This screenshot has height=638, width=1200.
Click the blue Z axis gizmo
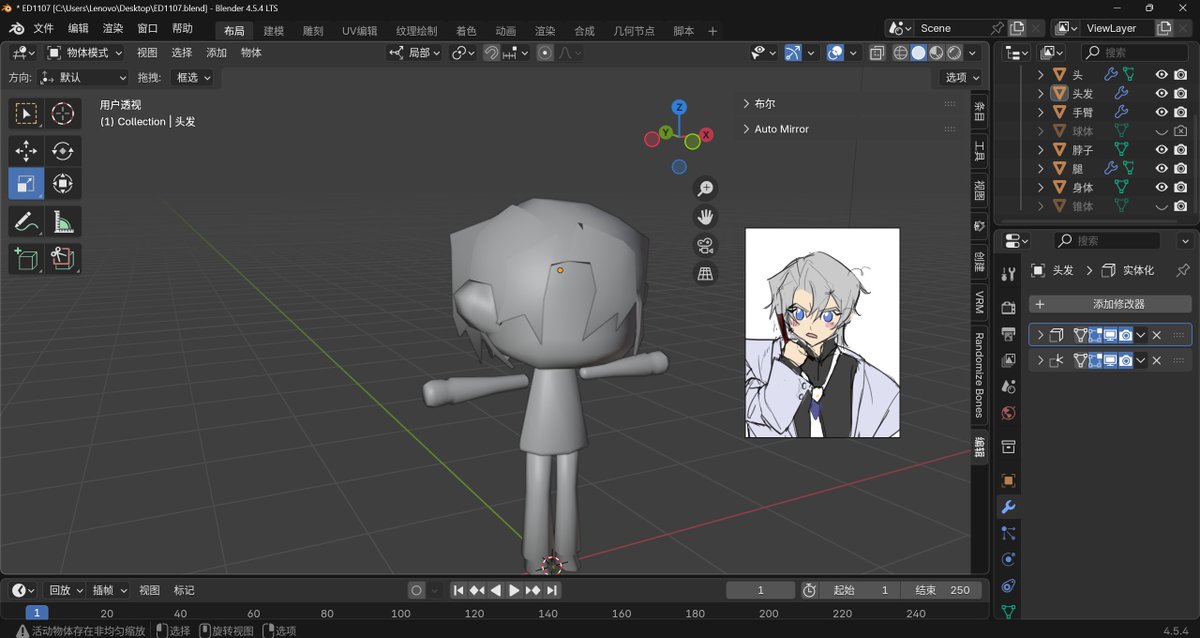tap(679, 107)
